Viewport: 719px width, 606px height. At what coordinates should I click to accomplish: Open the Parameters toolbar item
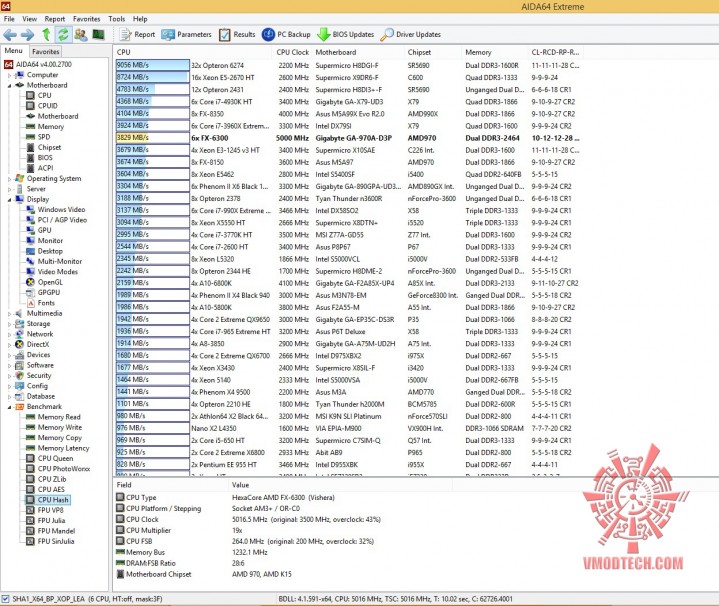(186, 34)
